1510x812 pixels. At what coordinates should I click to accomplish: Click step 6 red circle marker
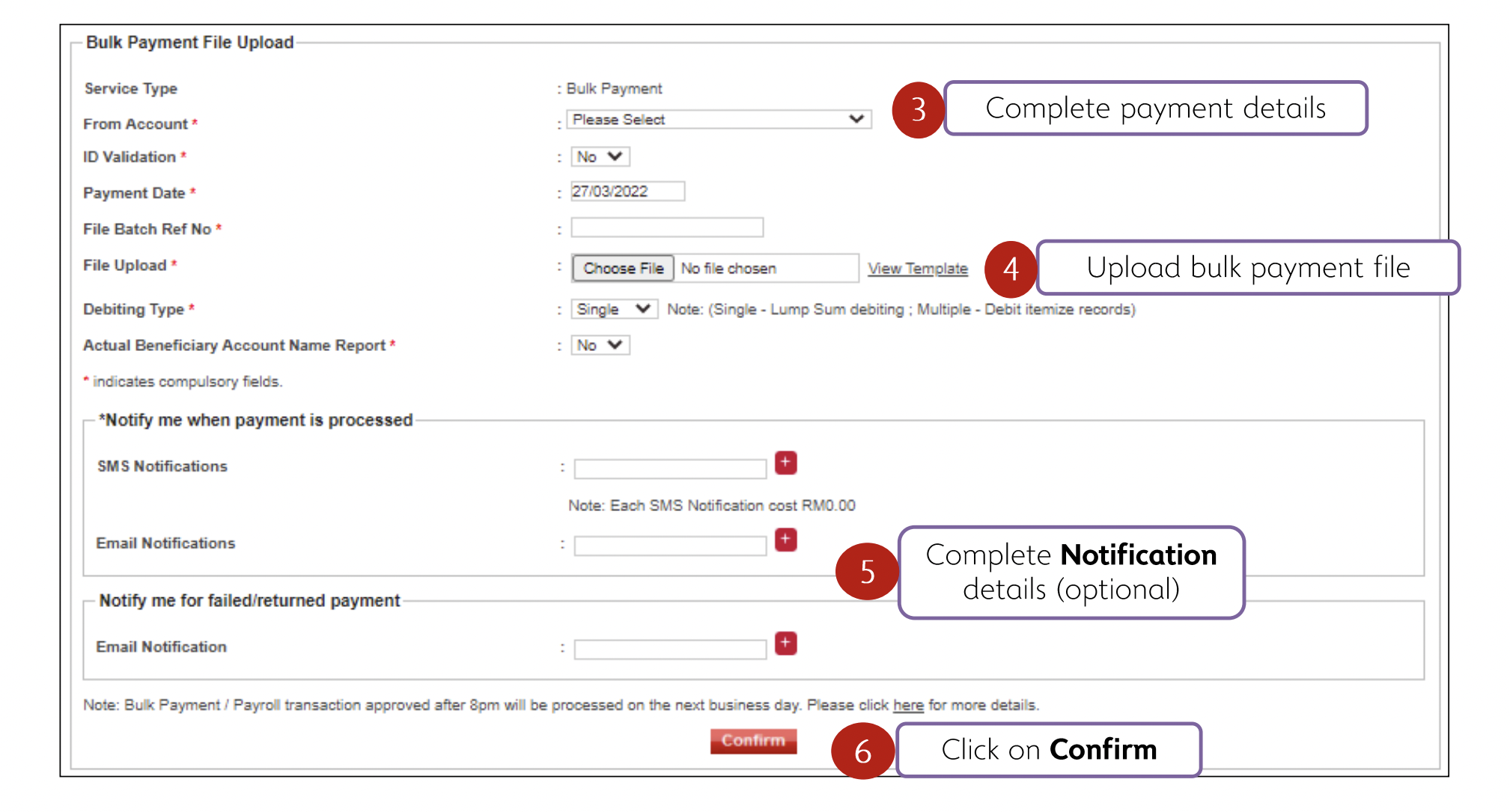tap(862, 751)
